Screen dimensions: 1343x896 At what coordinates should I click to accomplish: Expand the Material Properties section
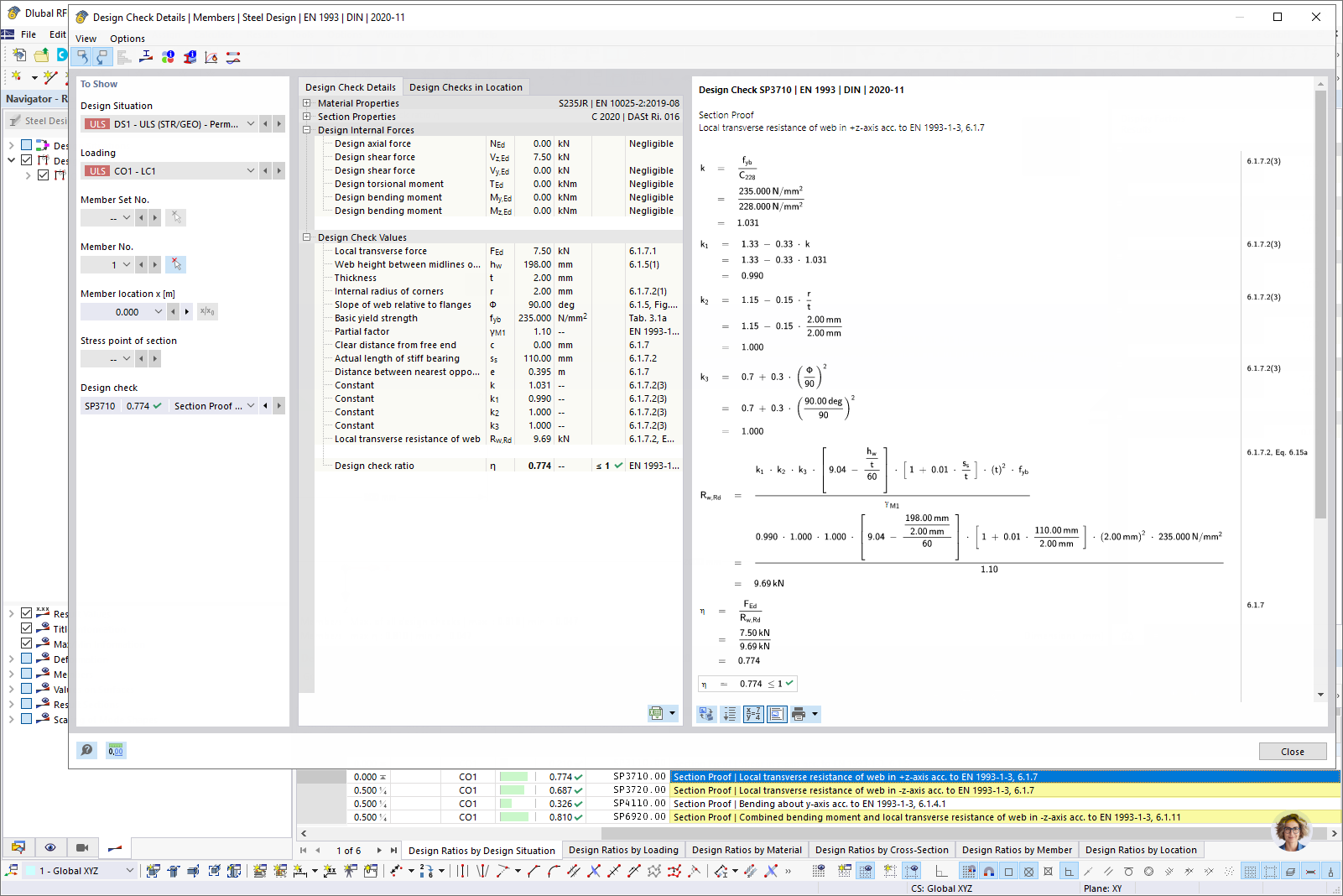coord(306,102)
